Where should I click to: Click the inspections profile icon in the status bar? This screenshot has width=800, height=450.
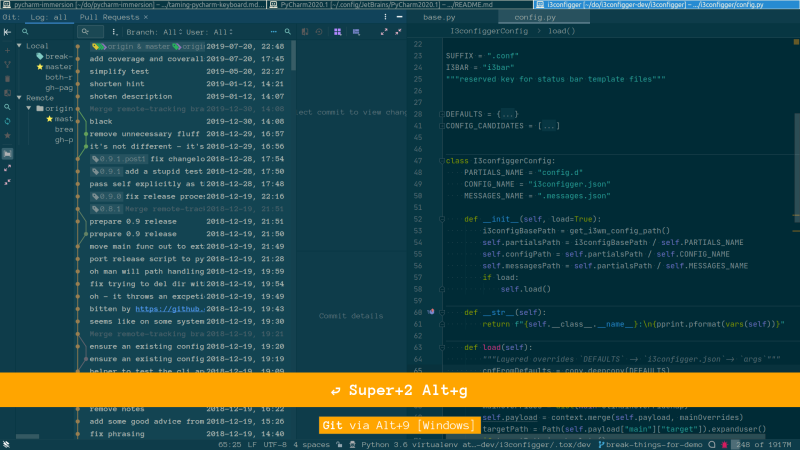(352, 445)
